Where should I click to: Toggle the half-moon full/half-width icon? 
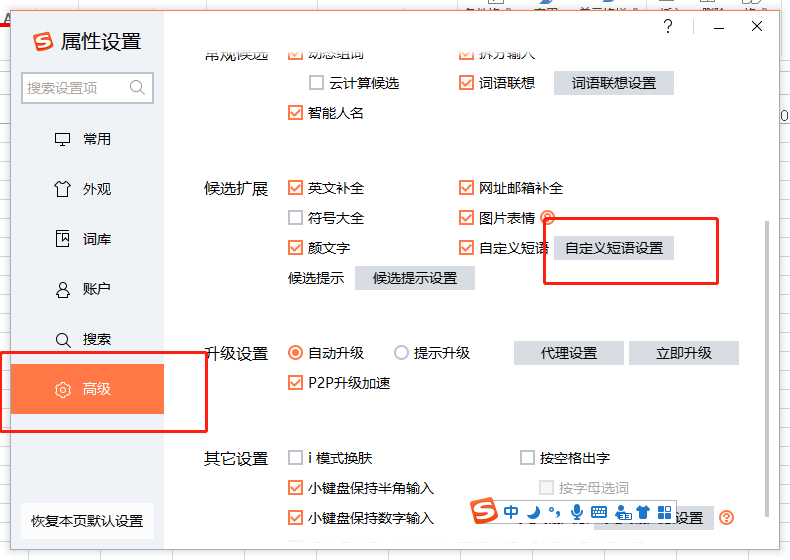(x=533, y=513)
